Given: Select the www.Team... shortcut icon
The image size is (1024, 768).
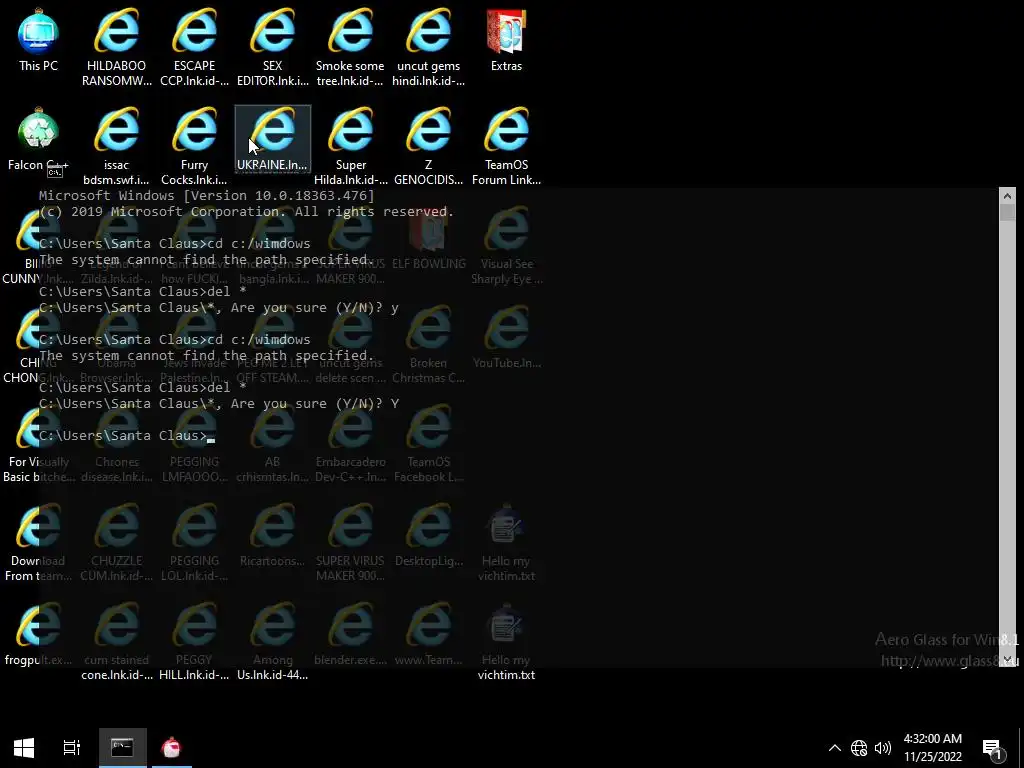Looking at the screenshot, I should point(428,634).
